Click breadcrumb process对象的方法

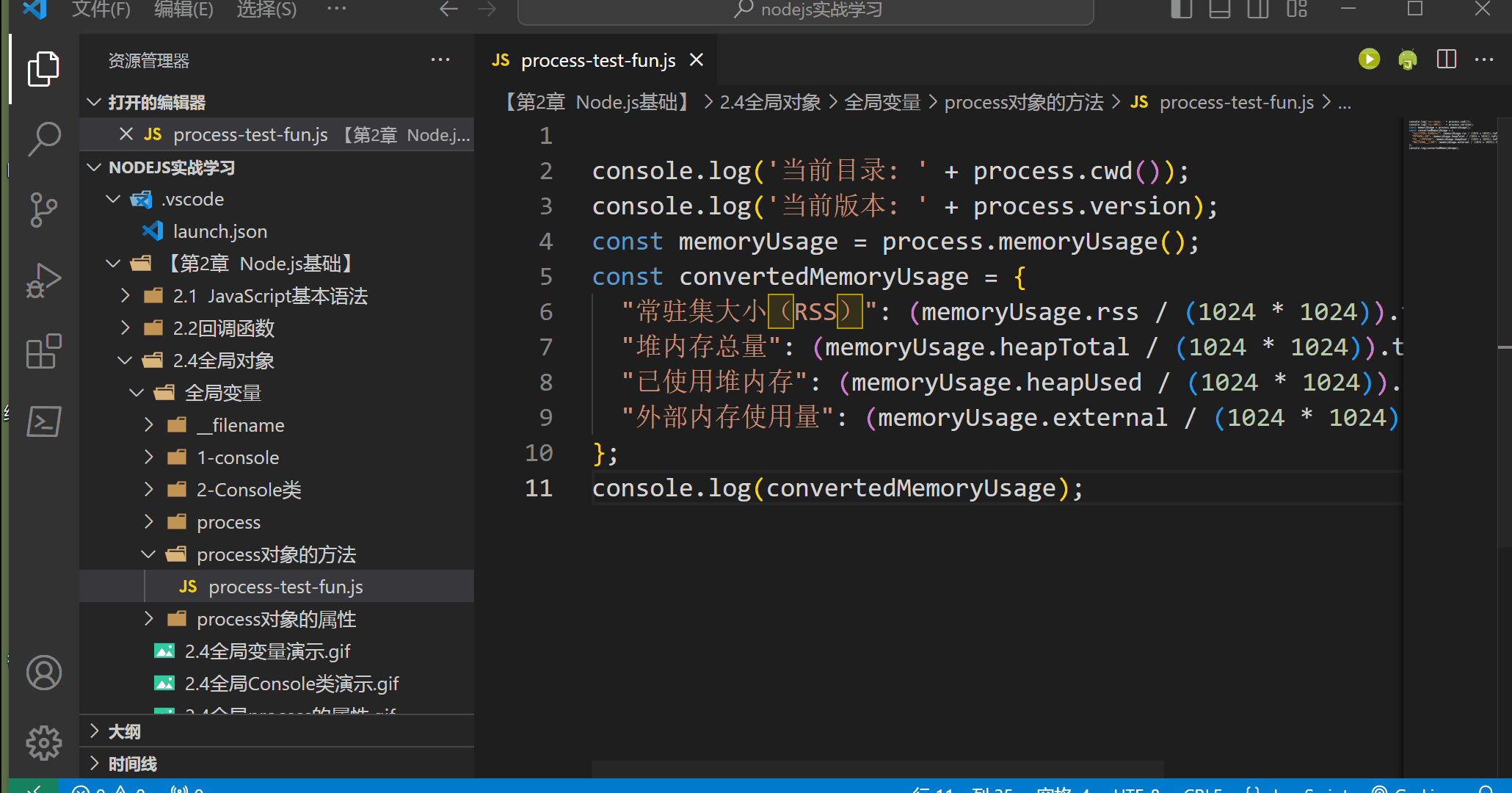tap(1024, 102)
